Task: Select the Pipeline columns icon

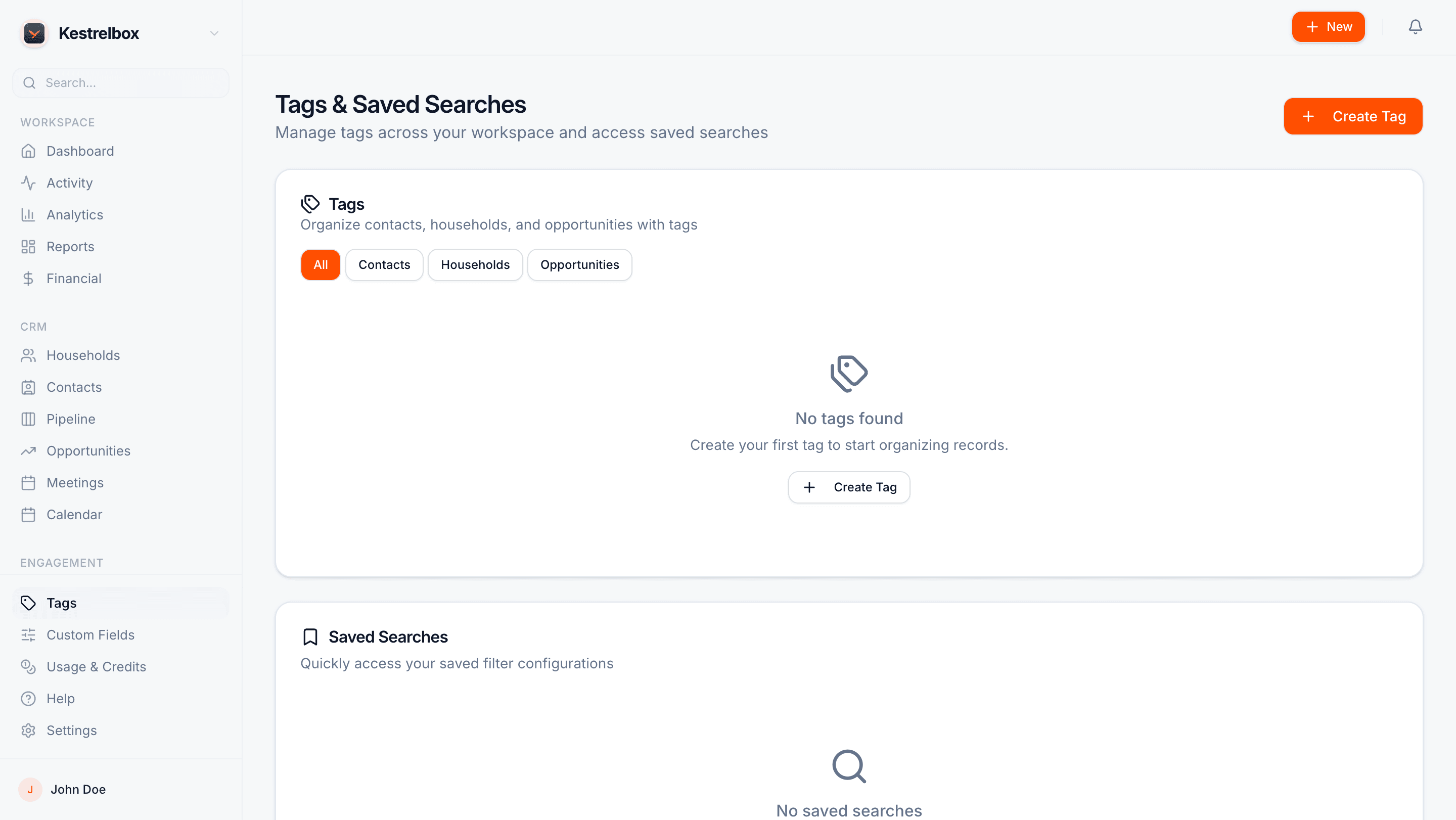Action: (x=29, y=419)
